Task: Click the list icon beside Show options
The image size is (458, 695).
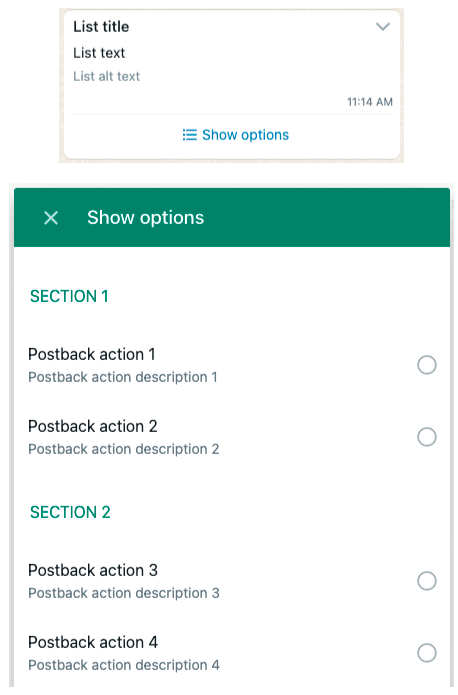Action: tap(189, 135)
